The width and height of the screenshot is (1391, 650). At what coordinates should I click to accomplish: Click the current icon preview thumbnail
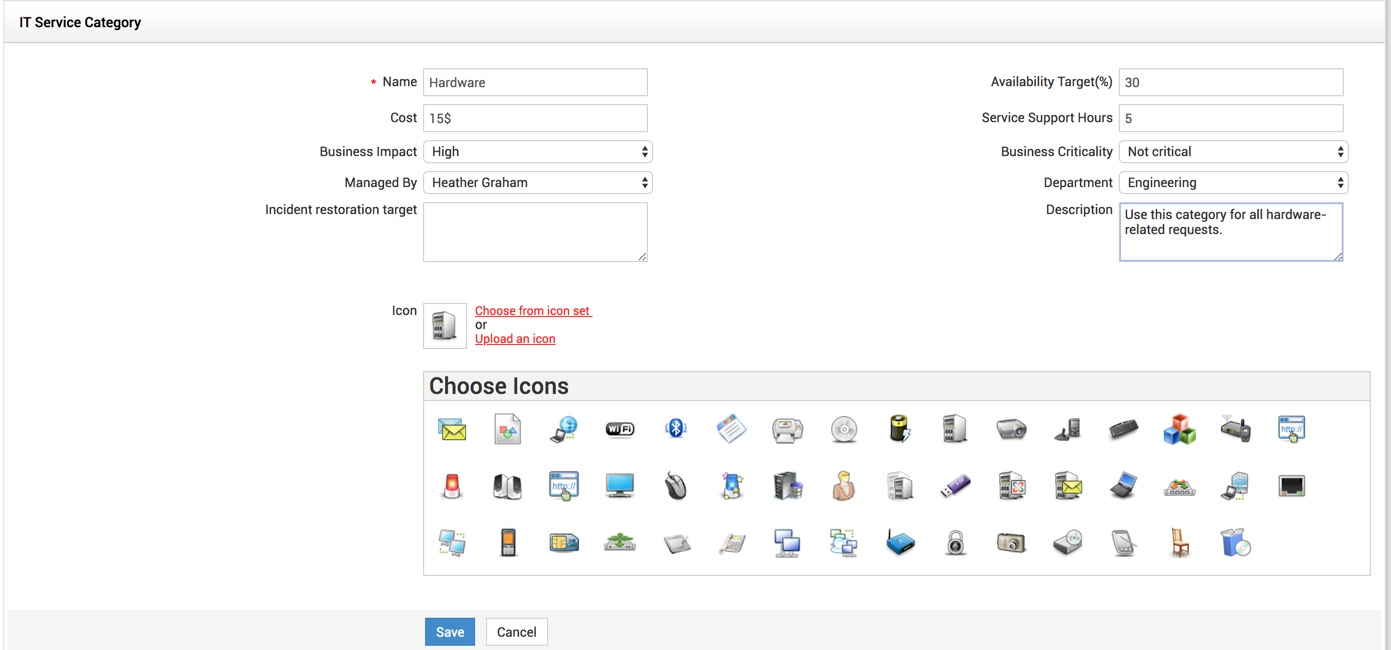[x=445, y=325]
